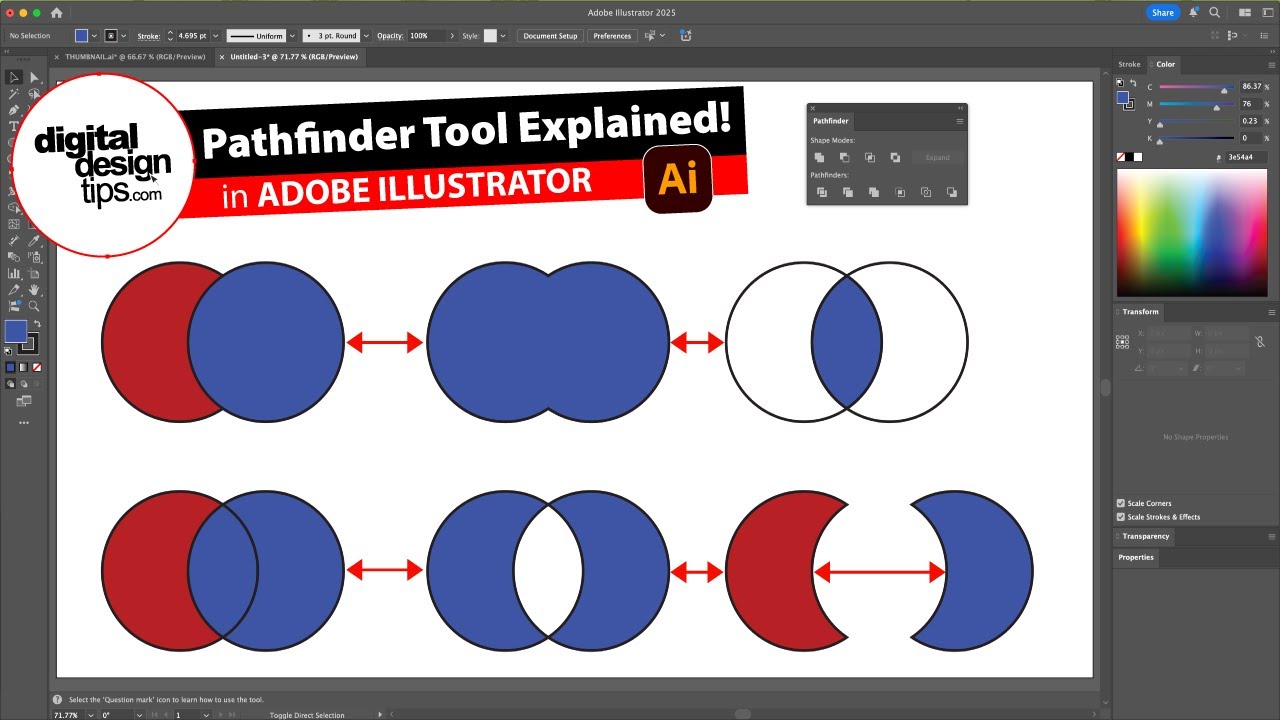Click Intersect in Pathfinder Shape Modes
This screenshot has width=1280, height=720.
tap(870, 157)
